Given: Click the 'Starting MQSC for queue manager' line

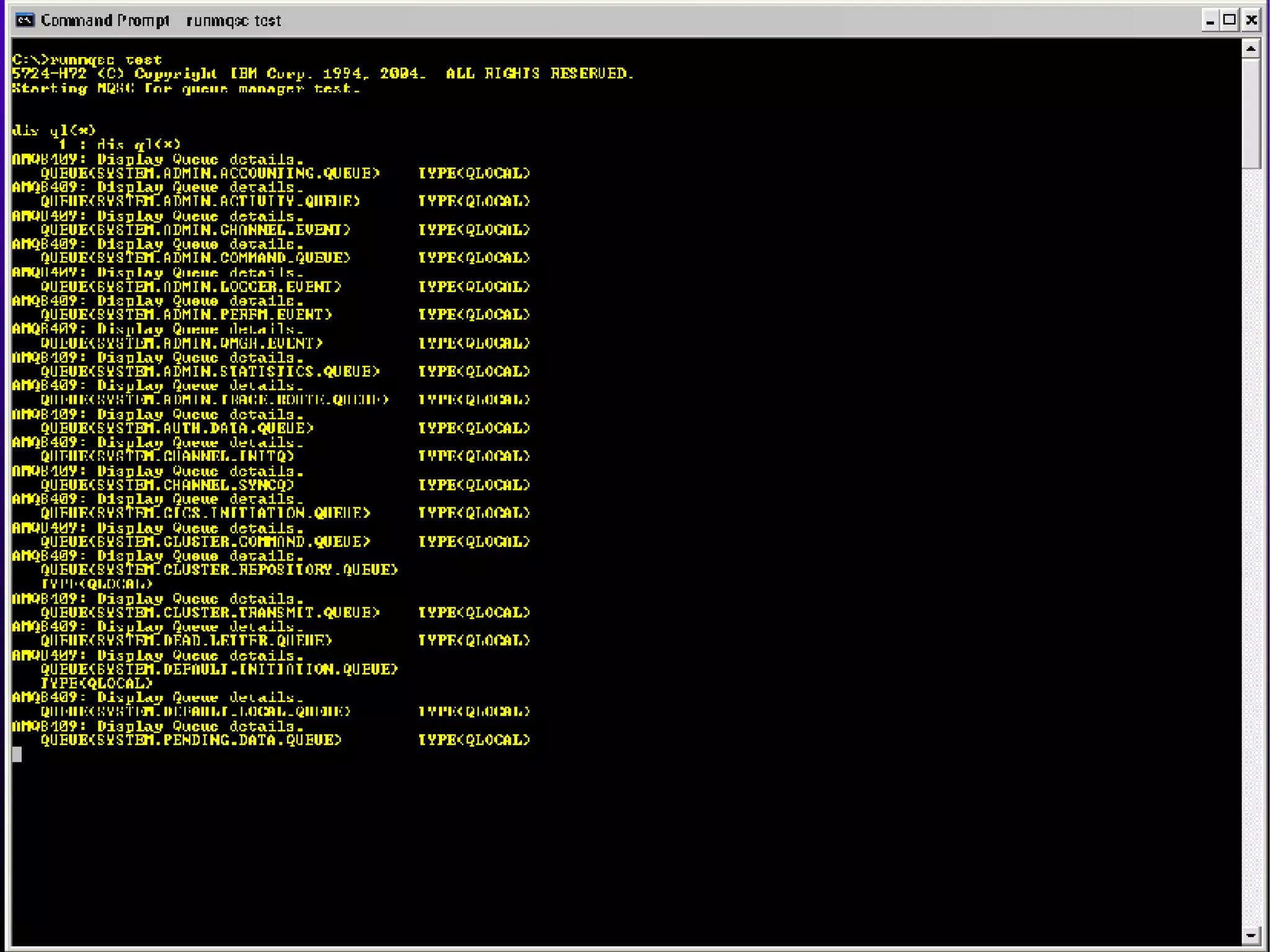Looking at the screenshot, I should 186,89.
